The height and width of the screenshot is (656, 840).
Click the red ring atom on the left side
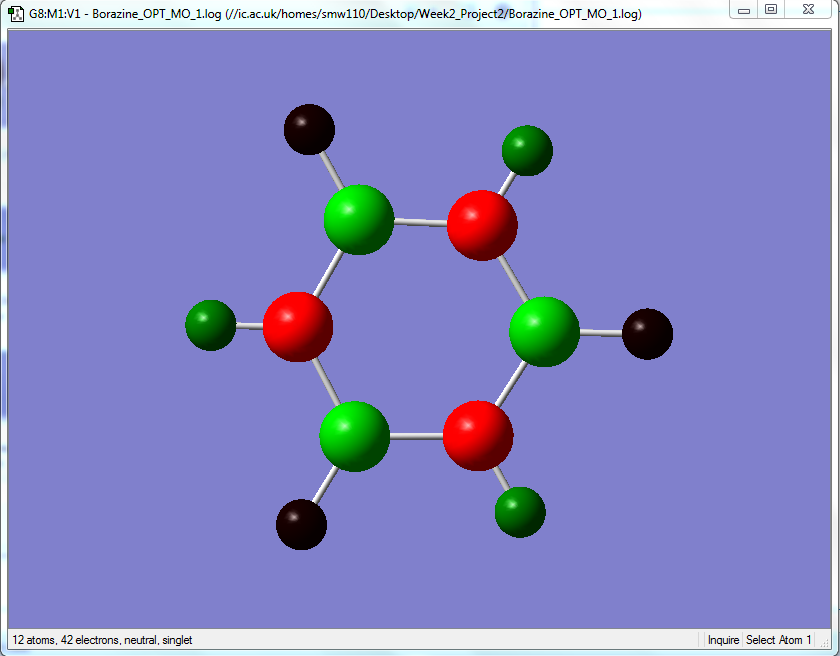(298, 327)
